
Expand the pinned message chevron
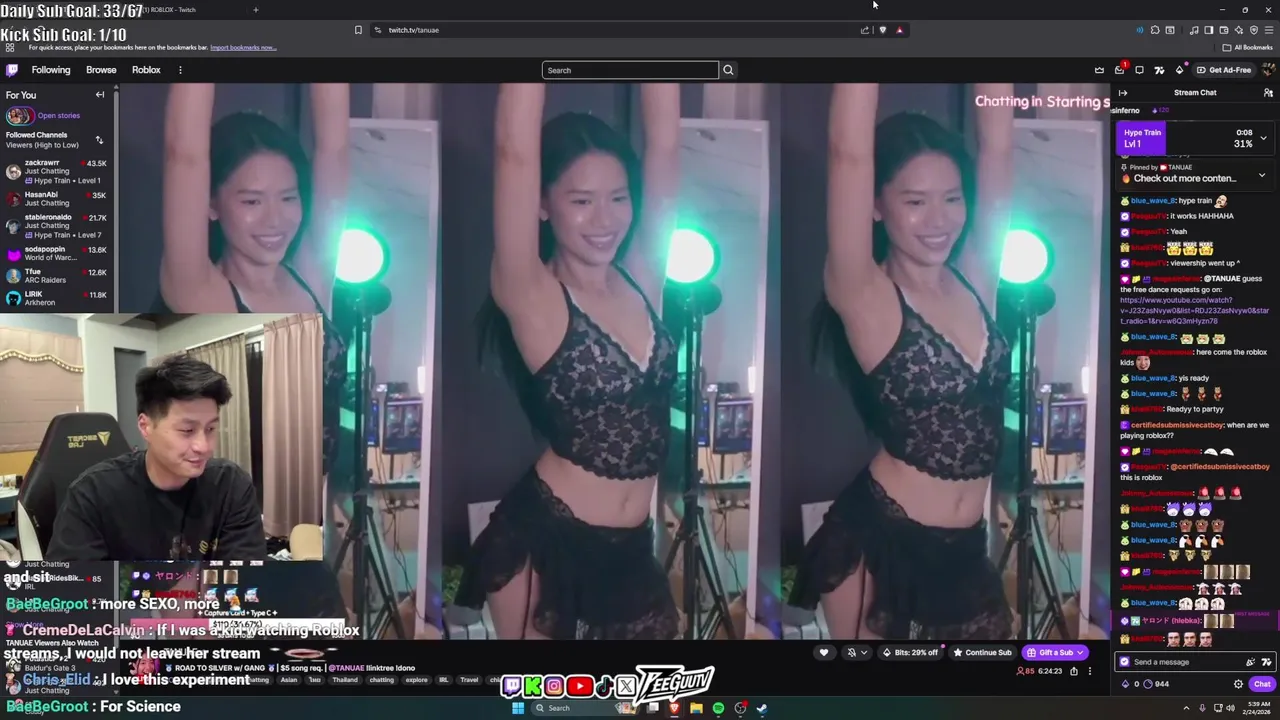point(1262,175)
